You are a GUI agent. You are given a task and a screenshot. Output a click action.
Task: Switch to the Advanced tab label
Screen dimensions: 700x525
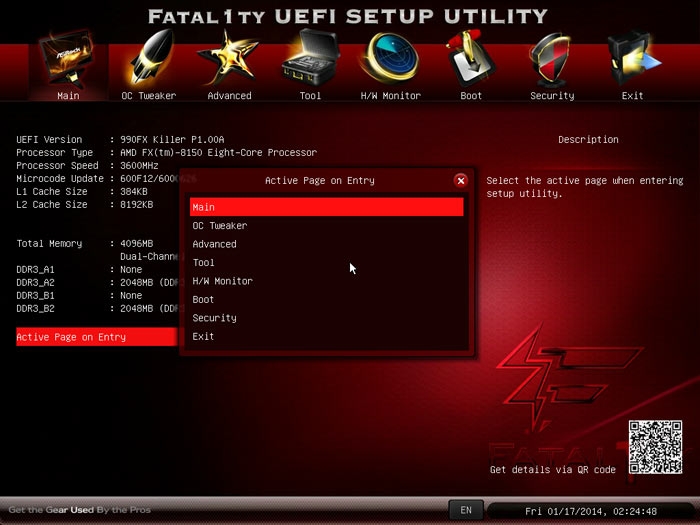(229, 96)
